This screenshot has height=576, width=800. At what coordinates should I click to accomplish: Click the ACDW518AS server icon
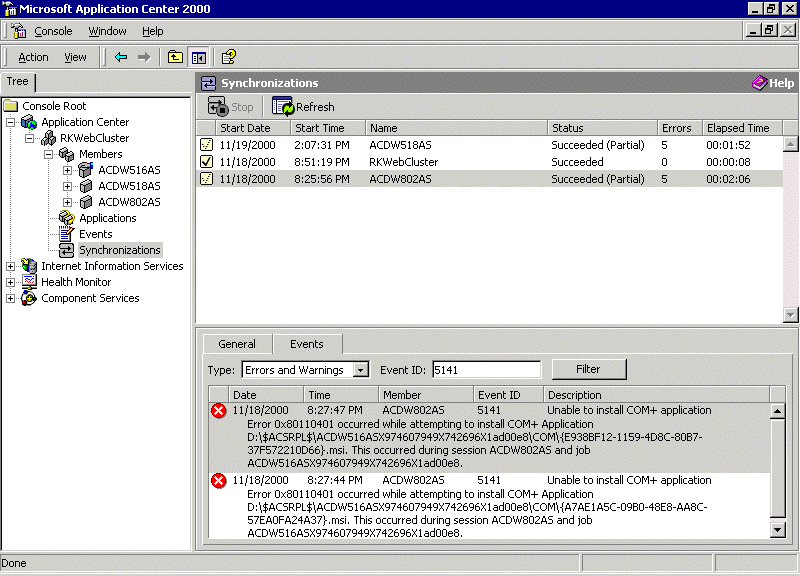pos(86,186)
